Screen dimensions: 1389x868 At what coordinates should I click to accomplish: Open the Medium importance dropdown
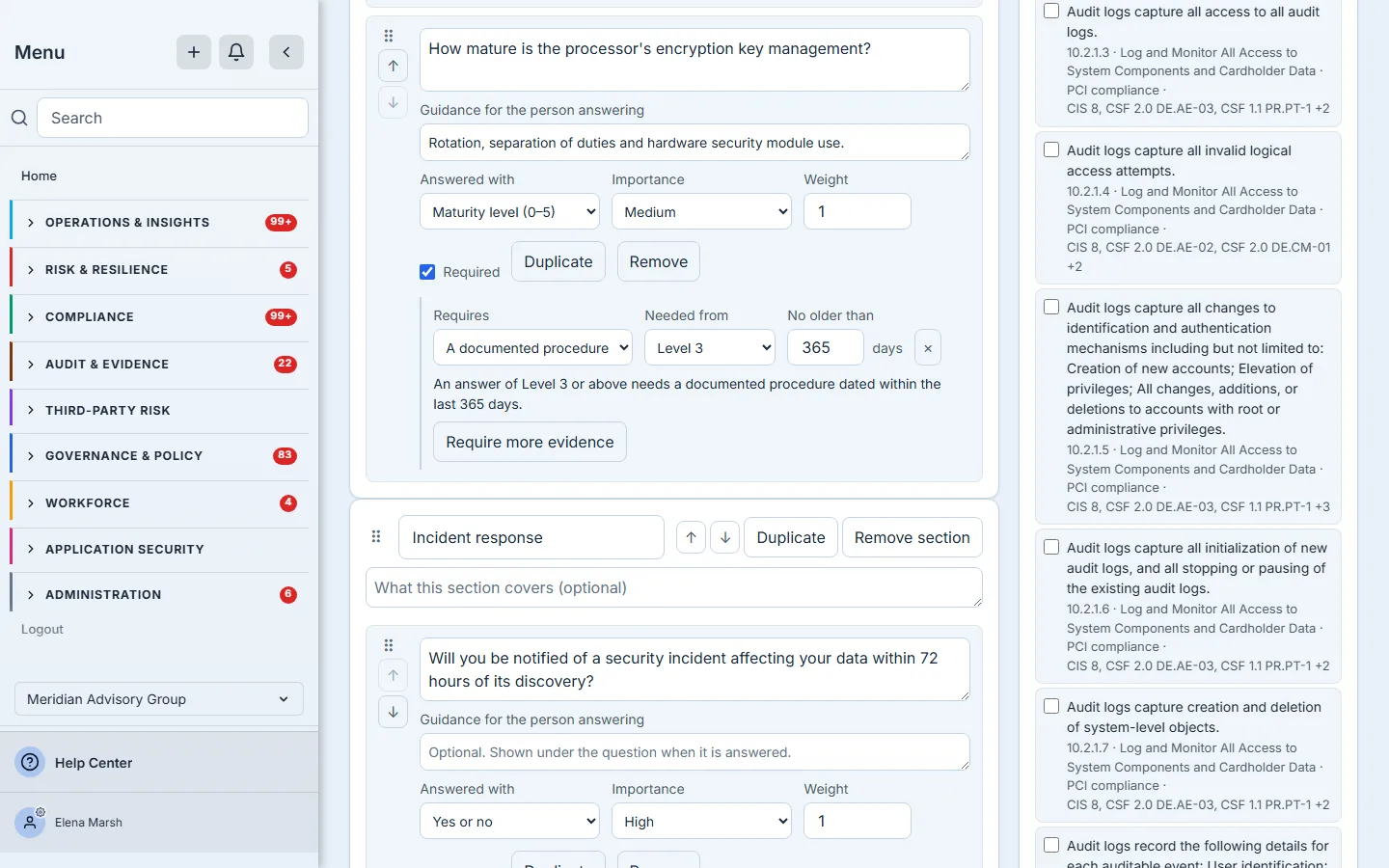pyautogui.click(x=701, y=212)
